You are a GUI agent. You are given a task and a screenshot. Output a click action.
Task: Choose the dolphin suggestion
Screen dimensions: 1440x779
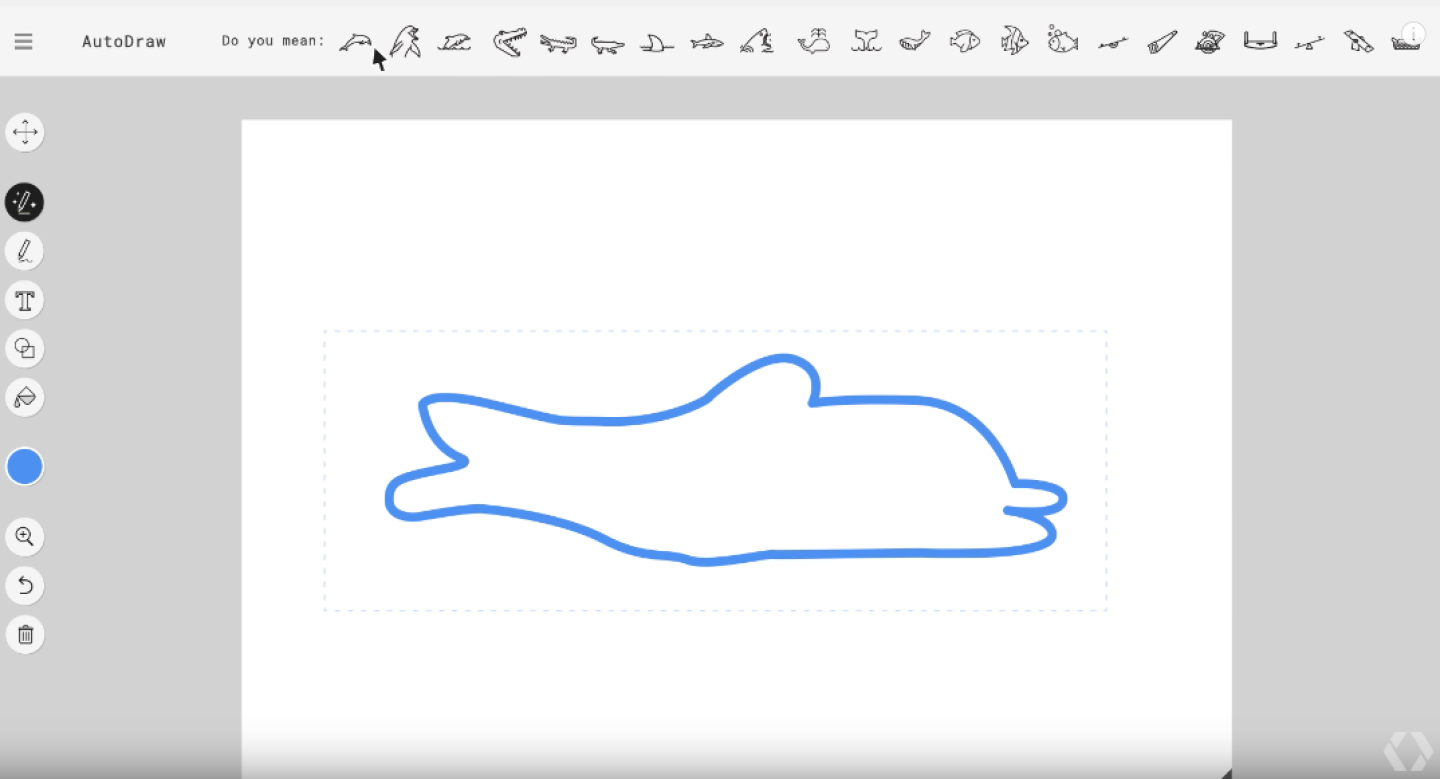pyautogui.click(x=353, y=41)
